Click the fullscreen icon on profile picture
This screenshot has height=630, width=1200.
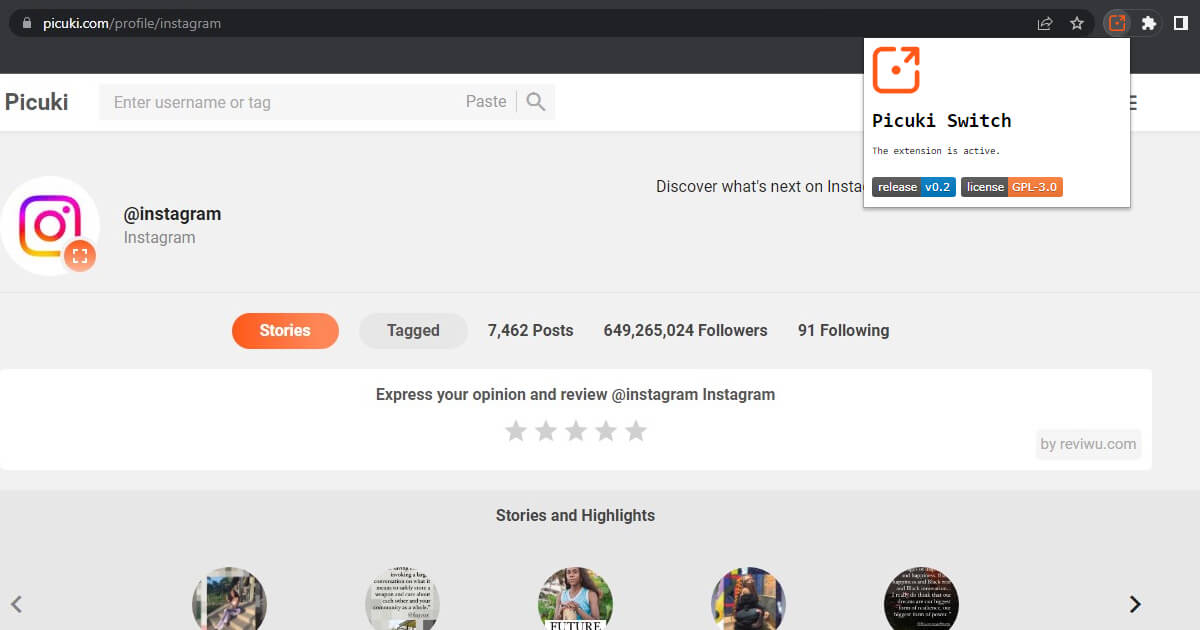(x=80, y=256)
